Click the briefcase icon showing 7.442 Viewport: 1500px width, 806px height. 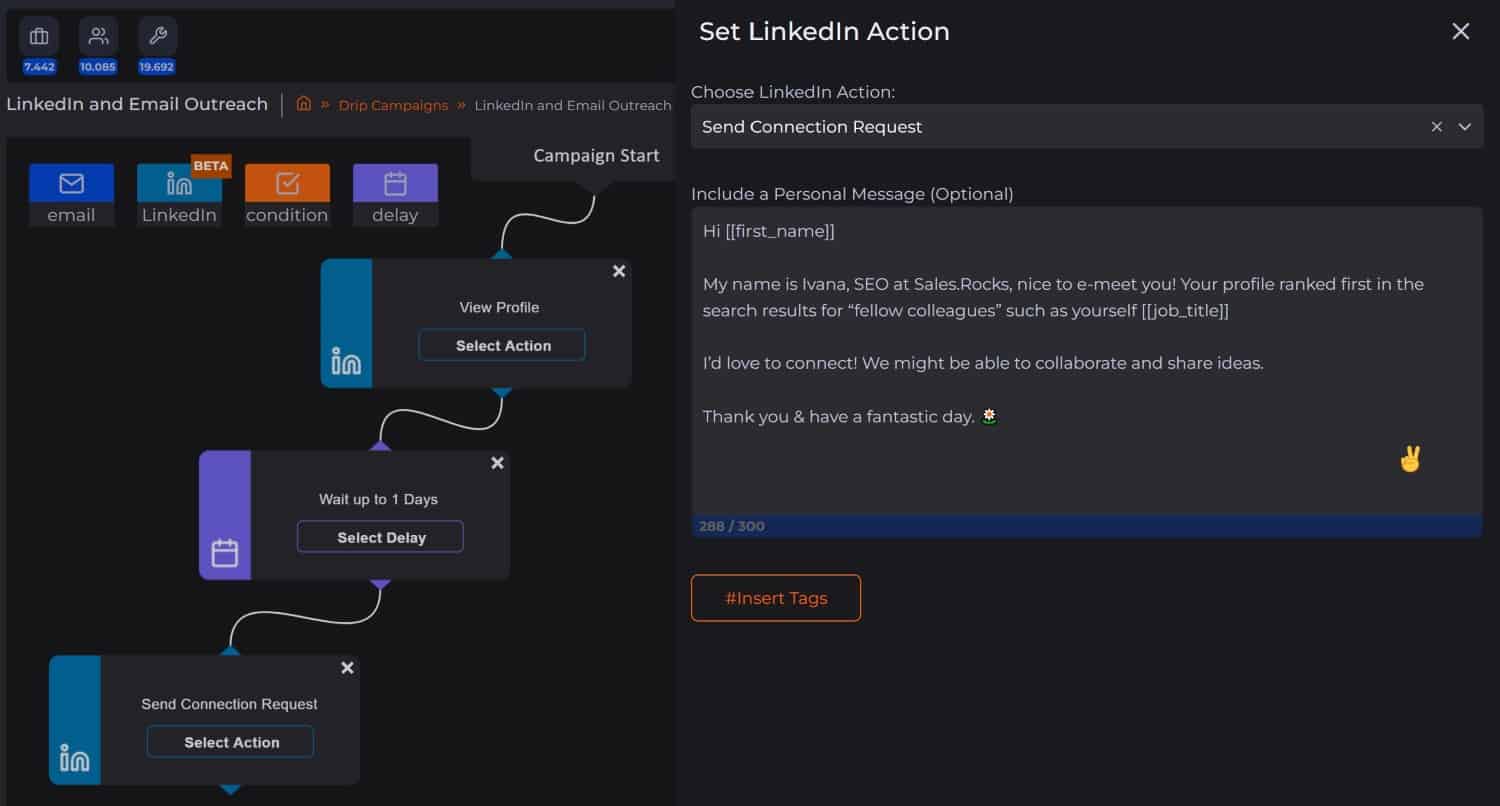coord(39,37)
